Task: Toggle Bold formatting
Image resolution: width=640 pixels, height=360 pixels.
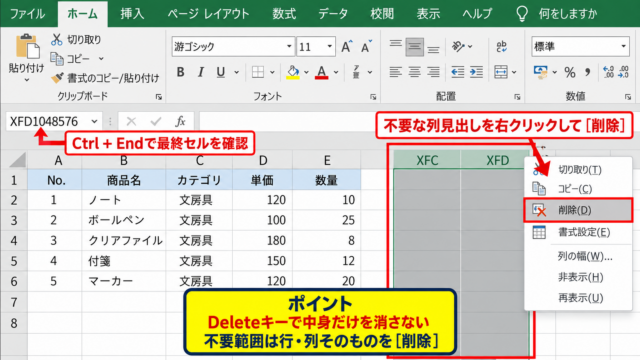Action: [x=180, y=72]
